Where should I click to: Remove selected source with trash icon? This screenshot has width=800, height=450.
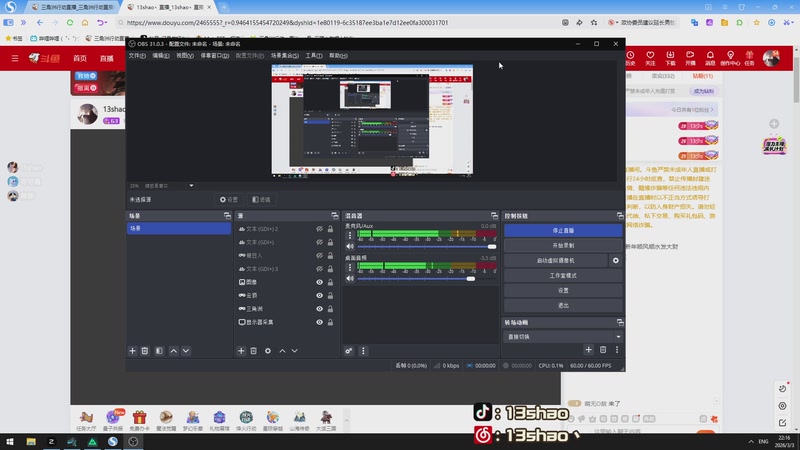(254, 351)
